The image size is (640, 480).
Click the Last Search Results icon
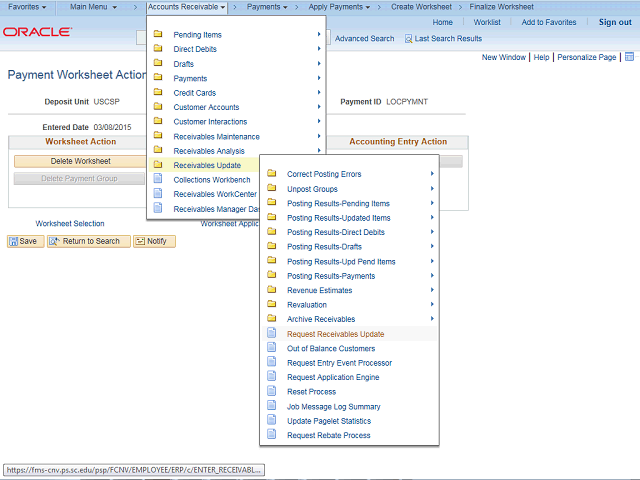click(409, 39)
